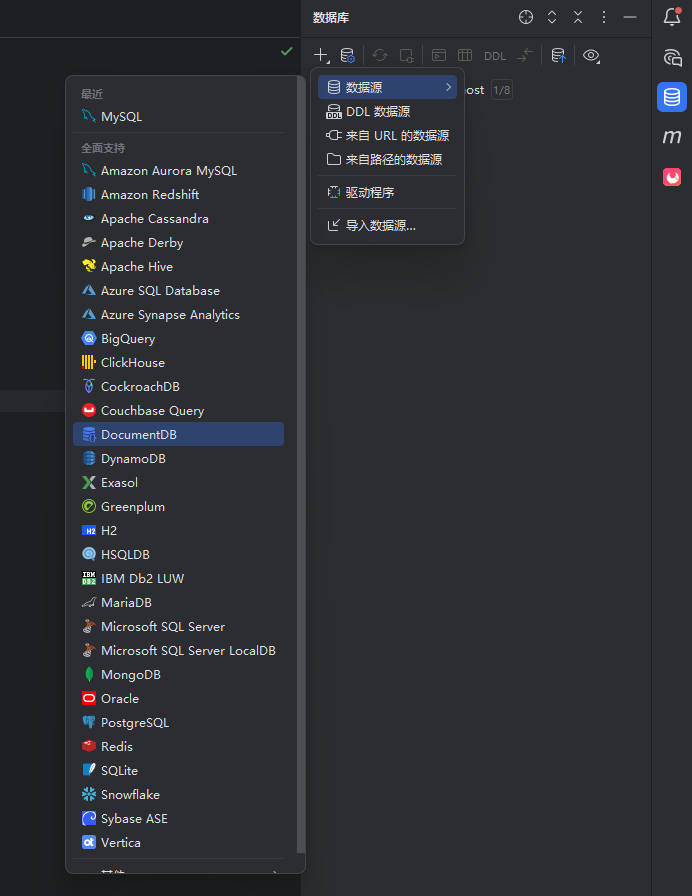Screen dimensions: 692x896
Task: Click the plus button to add a data source
Action: (x=320, y=56)
